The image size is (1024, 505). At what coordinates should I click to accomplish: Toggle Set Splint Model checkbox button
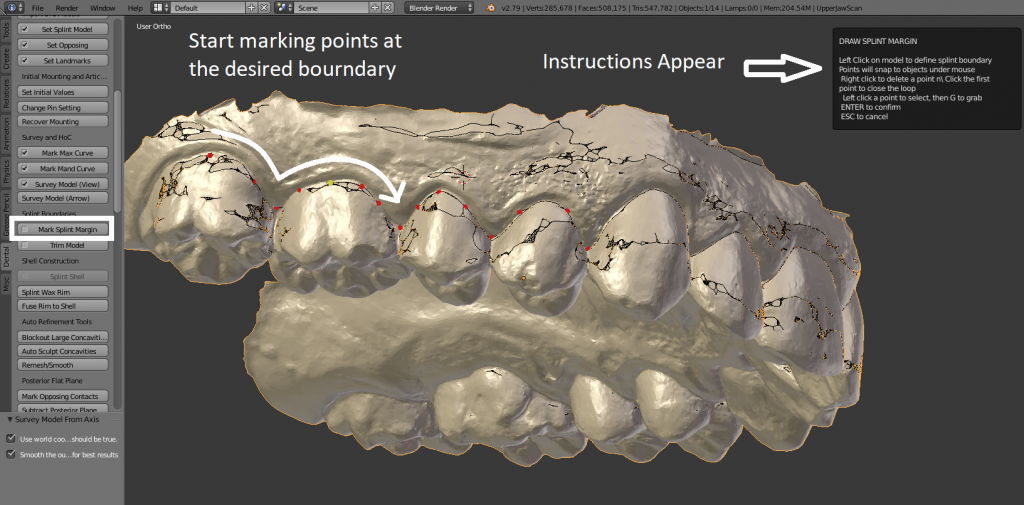point(63,29)
